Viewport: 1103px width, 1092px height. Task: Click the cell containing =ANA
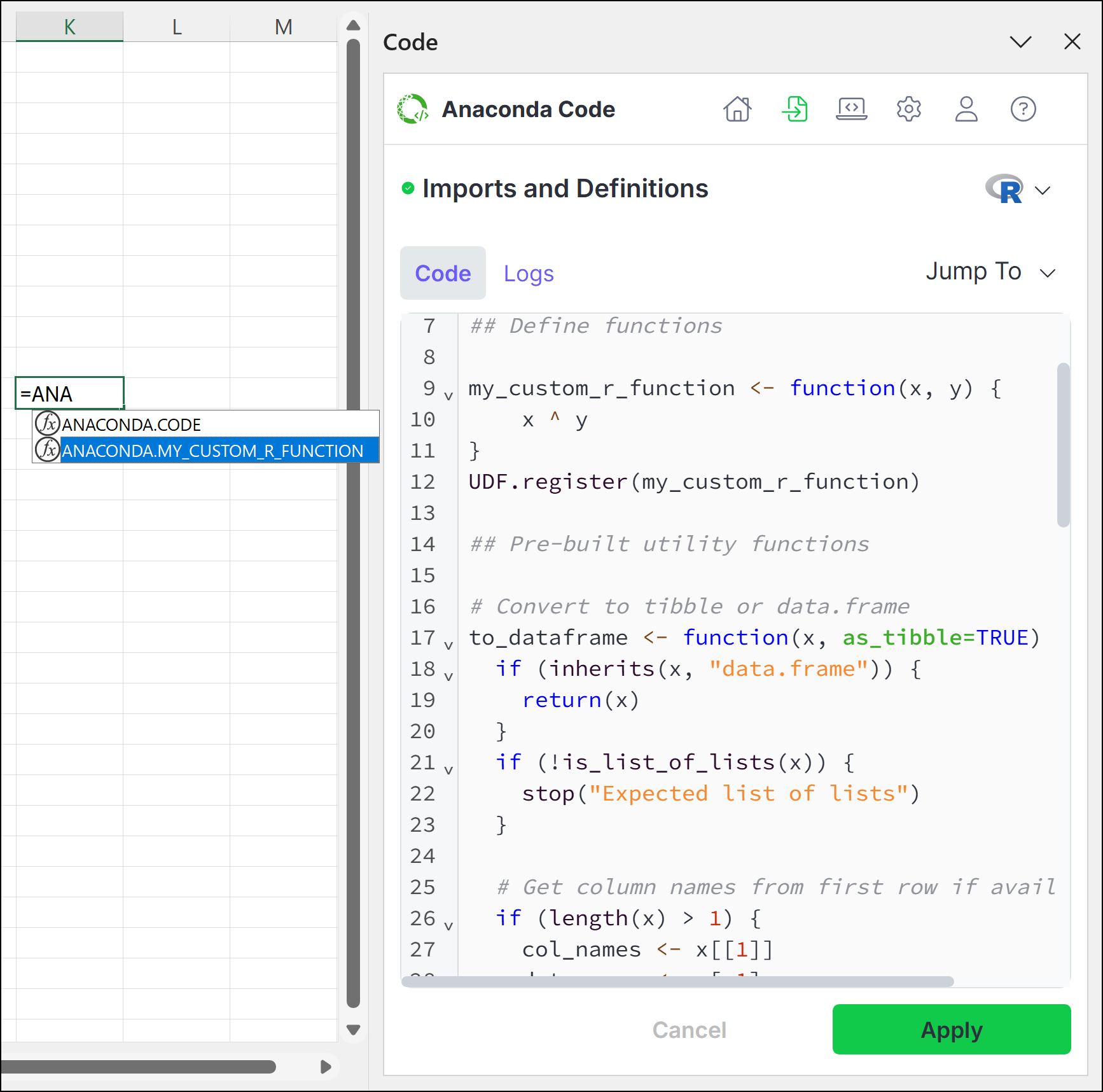69,393
